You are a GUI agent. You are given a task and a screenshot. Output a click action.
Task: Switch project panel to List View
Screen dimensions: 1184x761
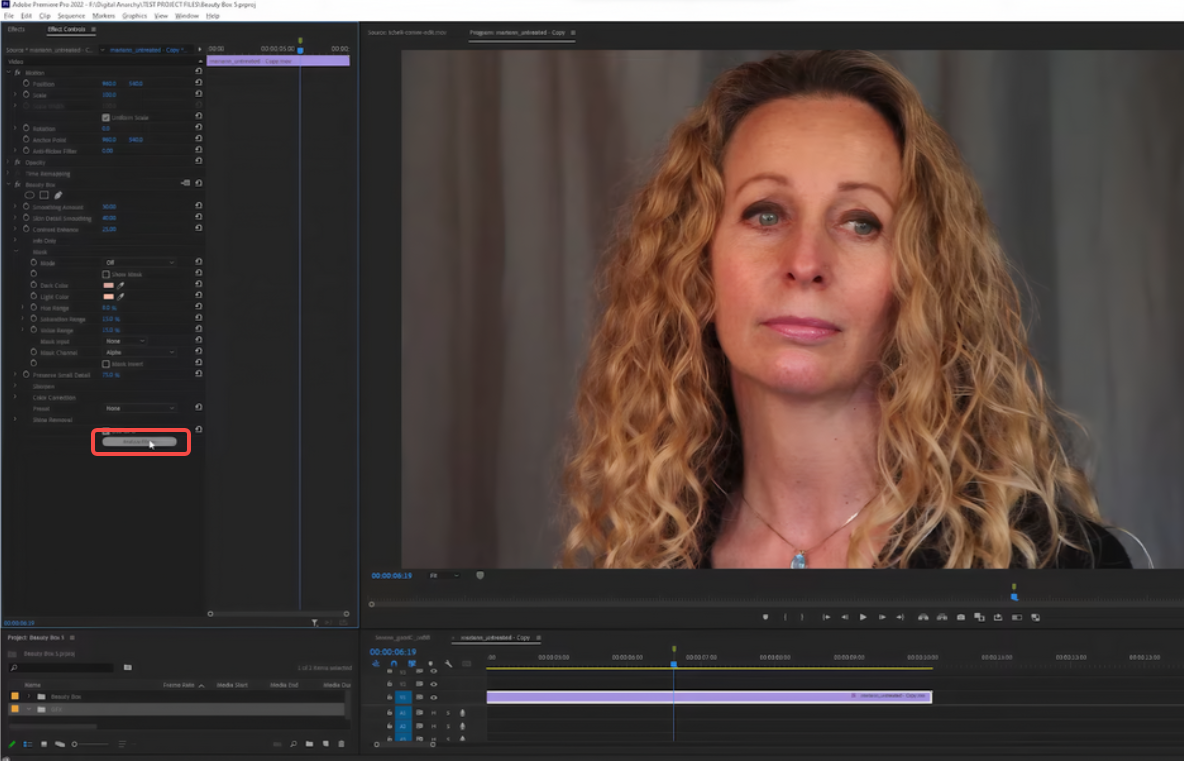28,744
